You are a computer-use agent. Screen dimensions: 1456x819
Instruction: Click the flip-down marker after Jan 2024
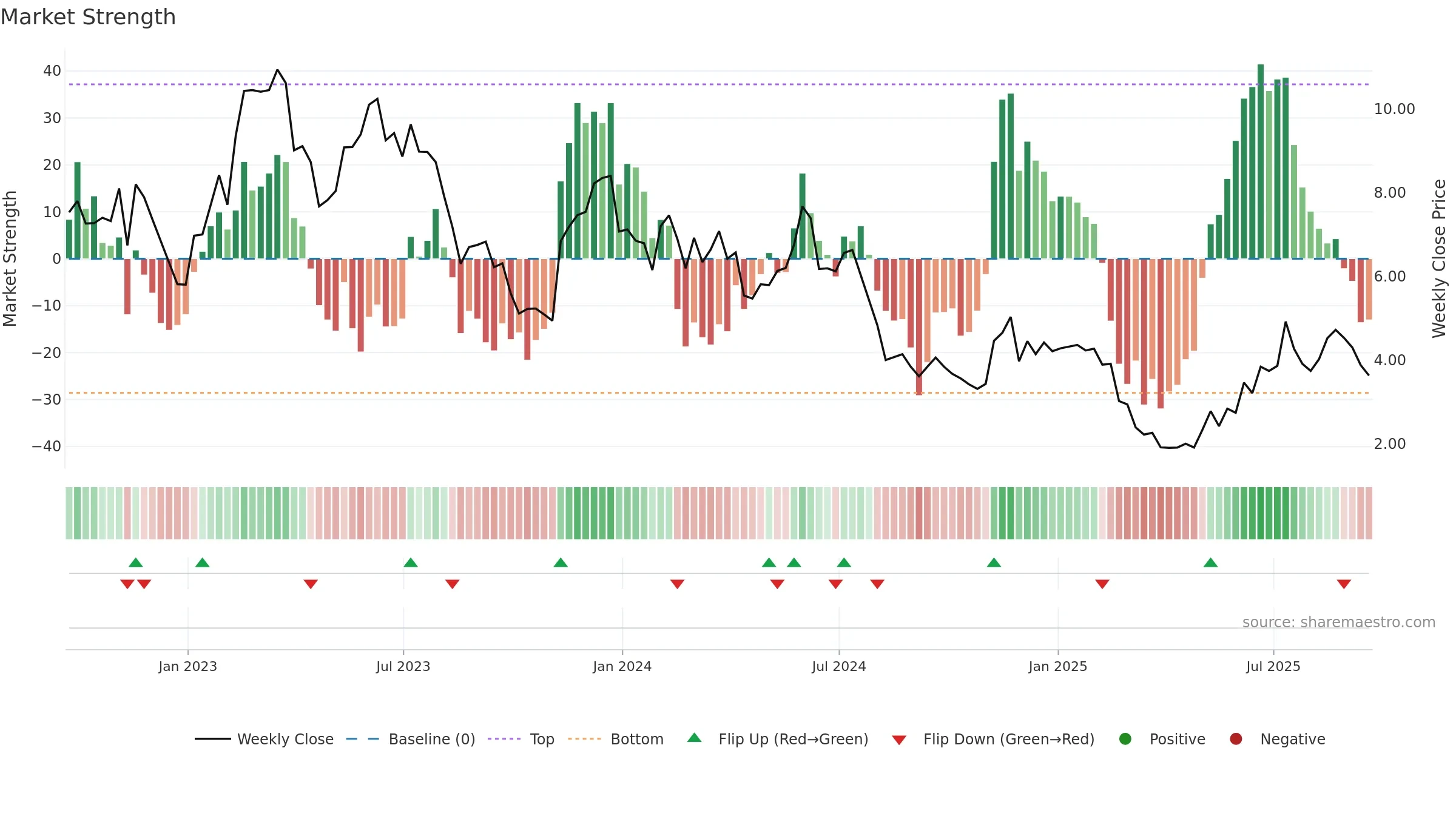point(678,584)
